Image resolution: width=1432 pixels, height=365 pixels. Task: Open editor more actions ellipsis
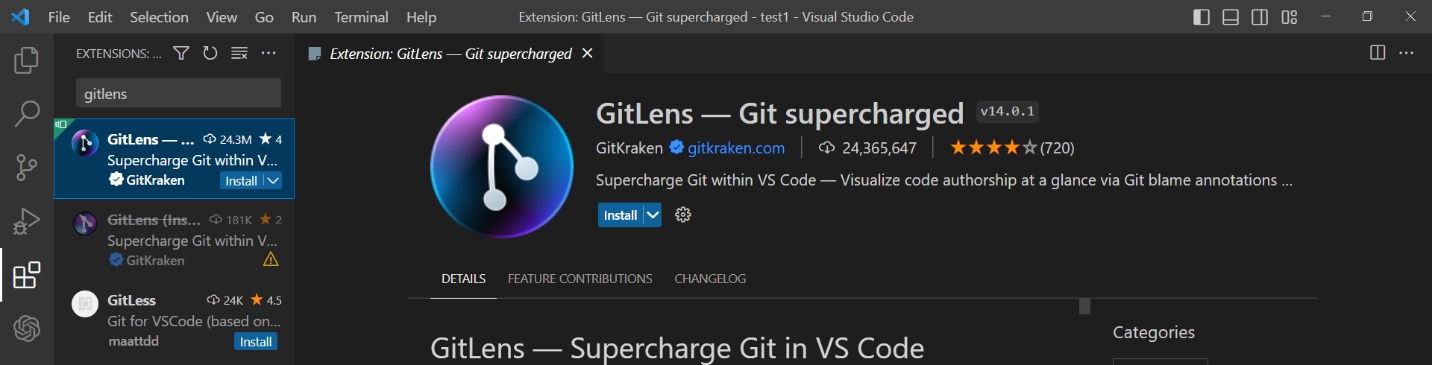tap(1407, 53)
